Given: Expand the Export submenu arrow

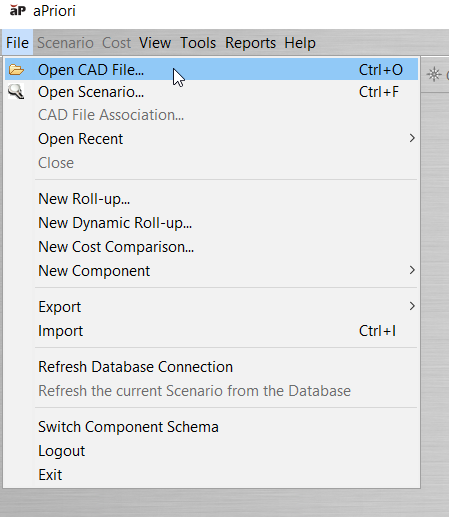Looking at the screenshot, I should [412, 306].
